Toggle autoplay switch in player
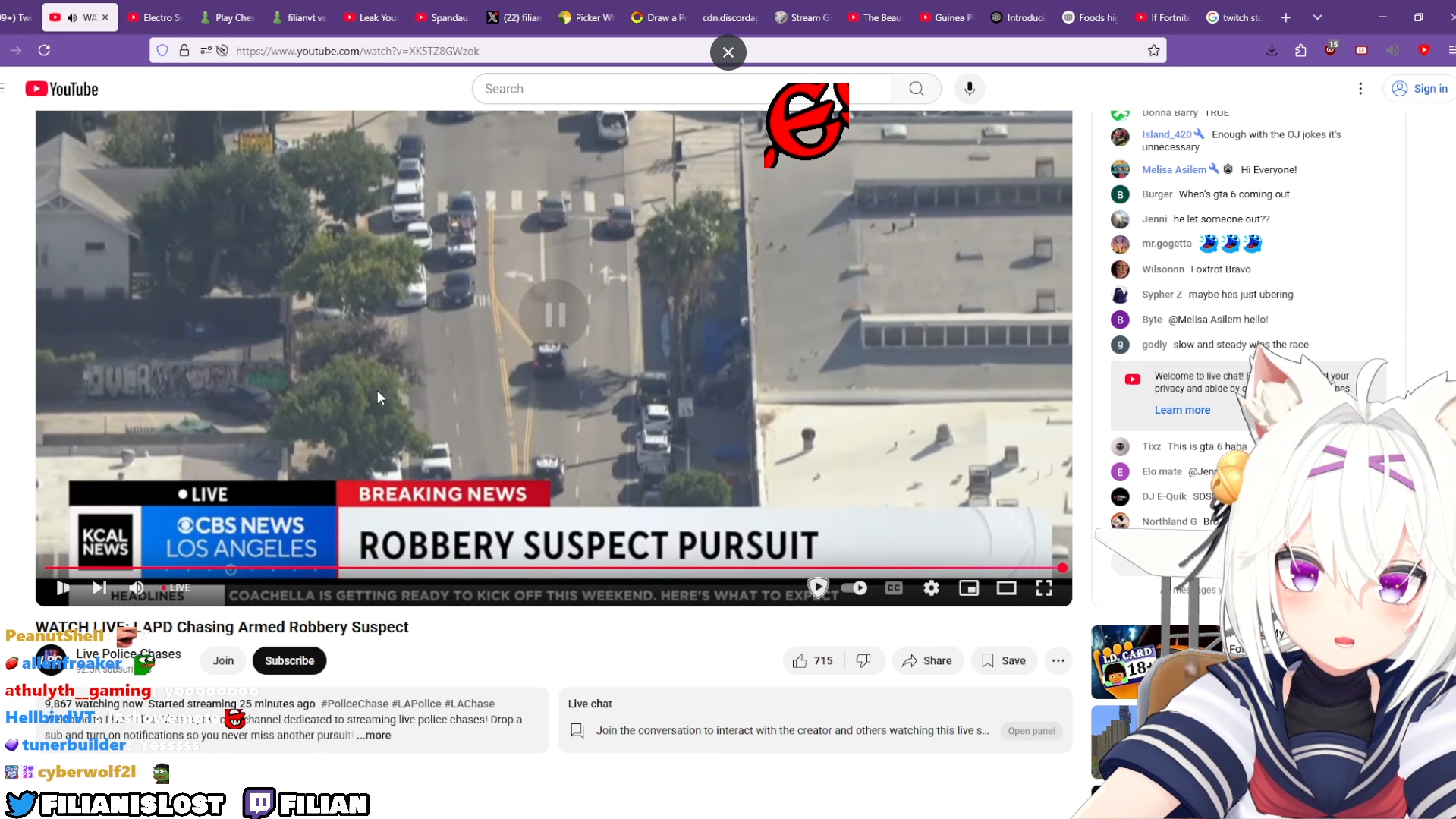Viewport: 1456px width, 819px height. click(x=855, y=587)
